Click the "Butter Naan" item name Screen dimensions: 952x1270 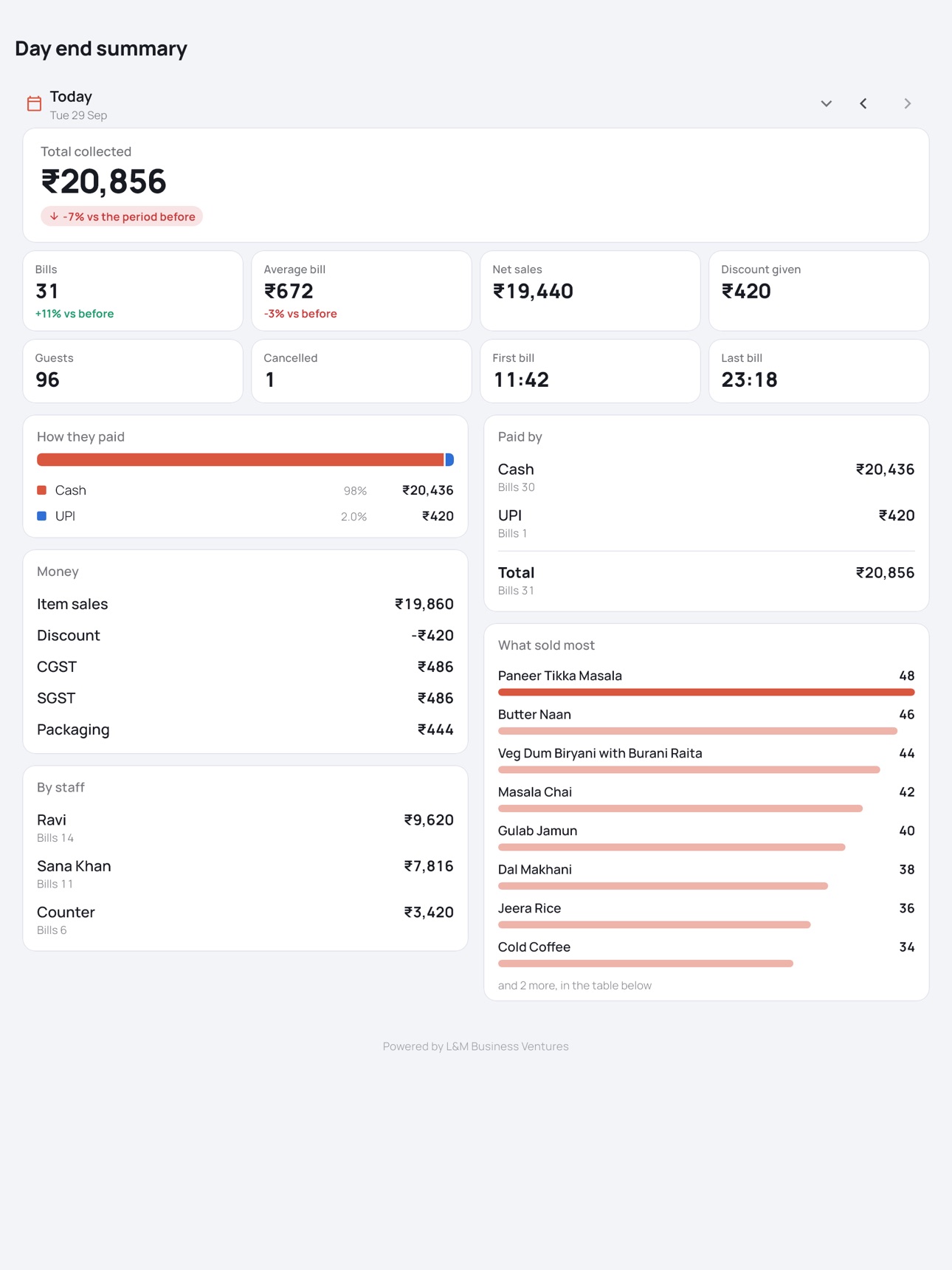(534, 715)
